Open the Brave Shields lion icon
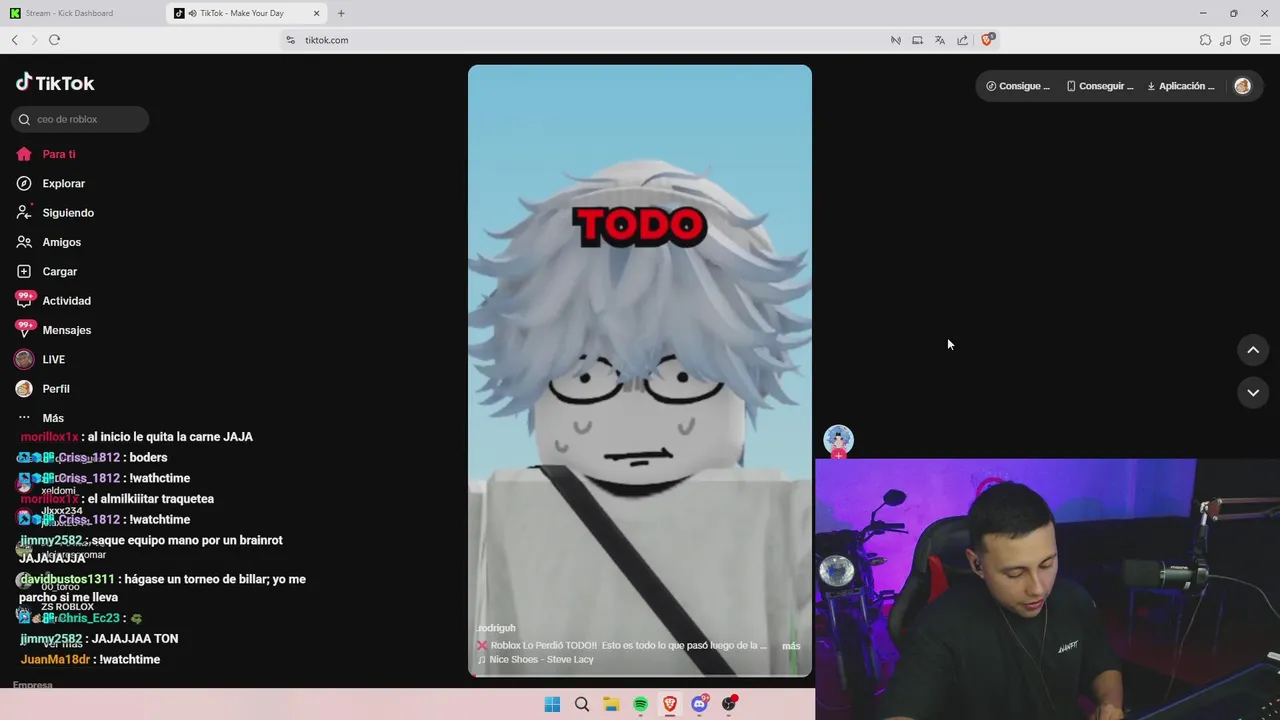1280x720 pixels. [987, 39]
